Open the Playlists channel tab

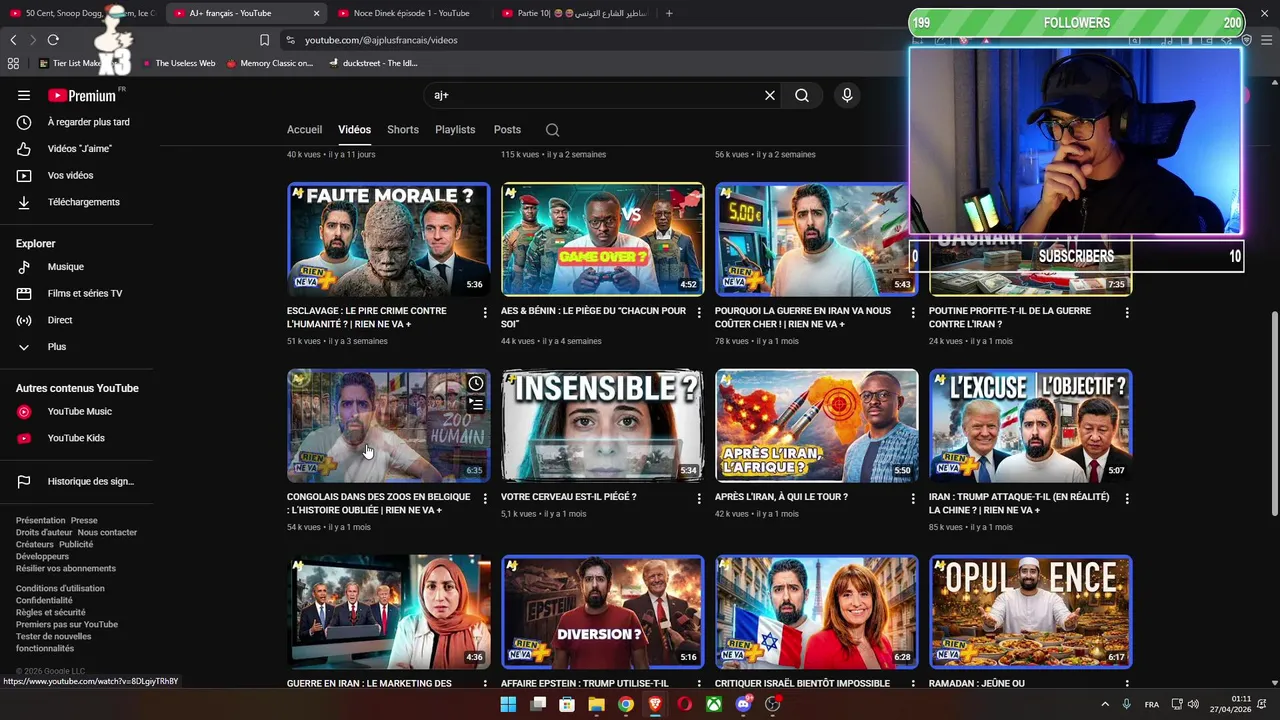pyautogui.click(x=455, y=130)
